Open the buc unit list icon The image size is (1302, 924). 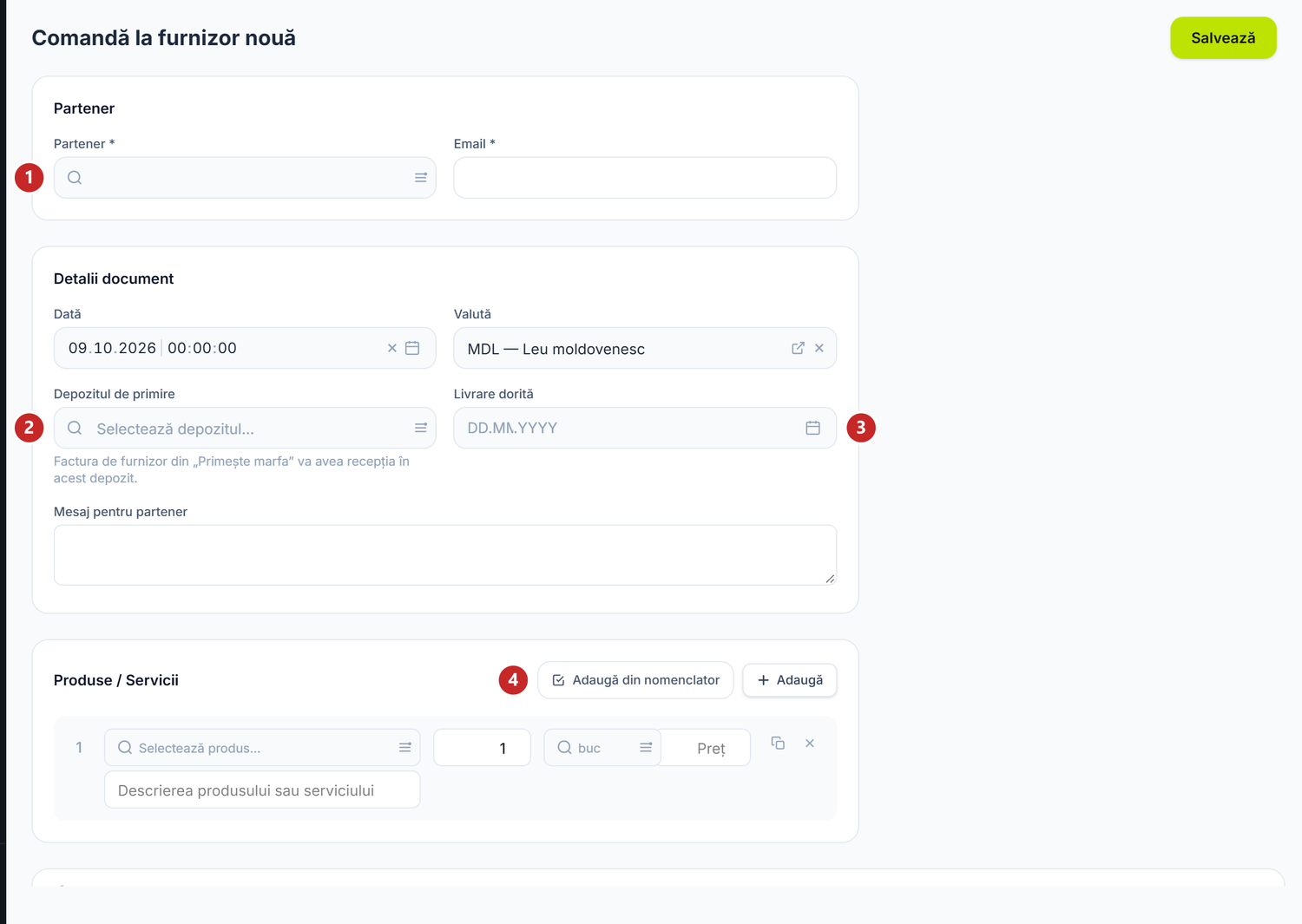[x=646, y=748]
